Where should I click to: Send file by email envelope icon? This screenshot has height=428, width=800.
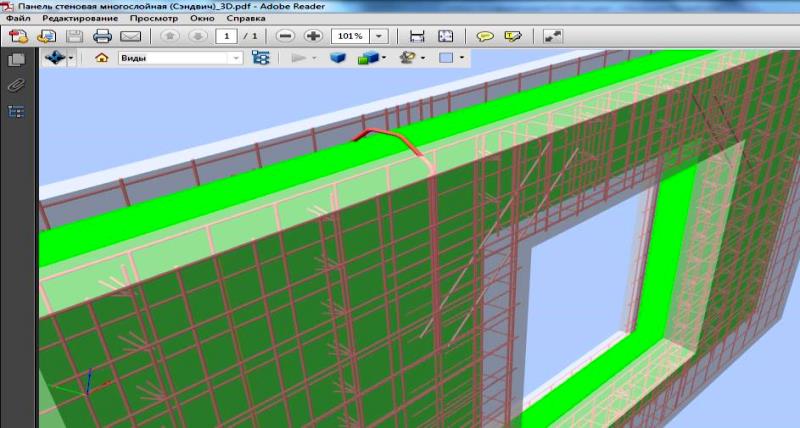[131, 36]
